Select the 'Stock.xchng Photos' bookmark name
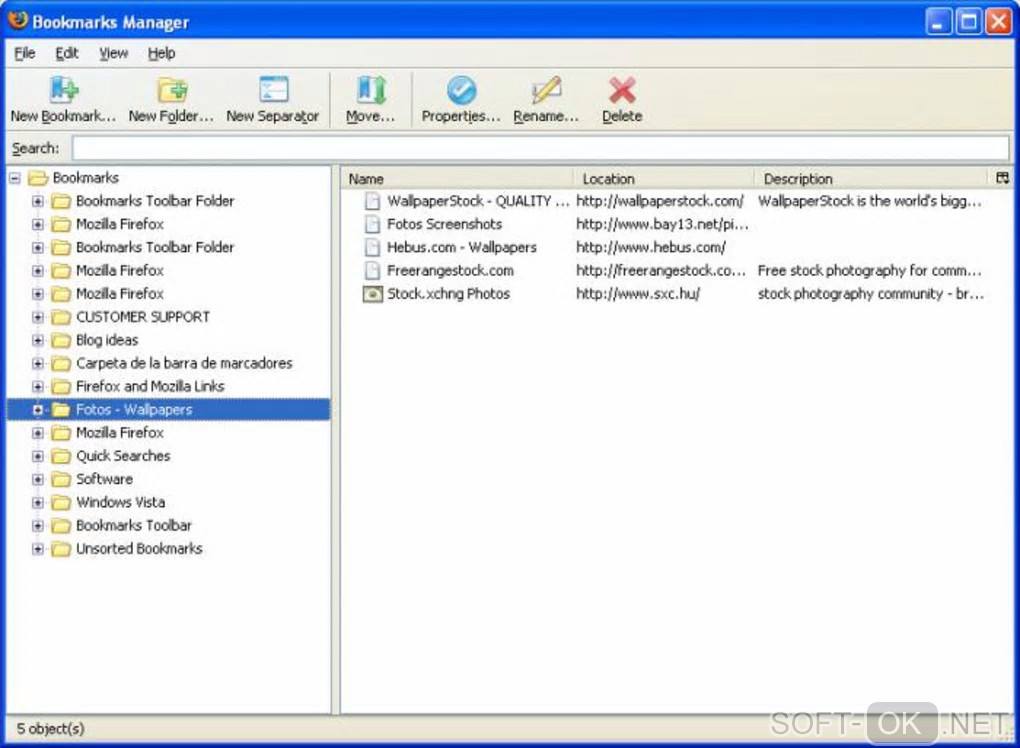This screenshot has width=1020, height=748. pos(448,294)
